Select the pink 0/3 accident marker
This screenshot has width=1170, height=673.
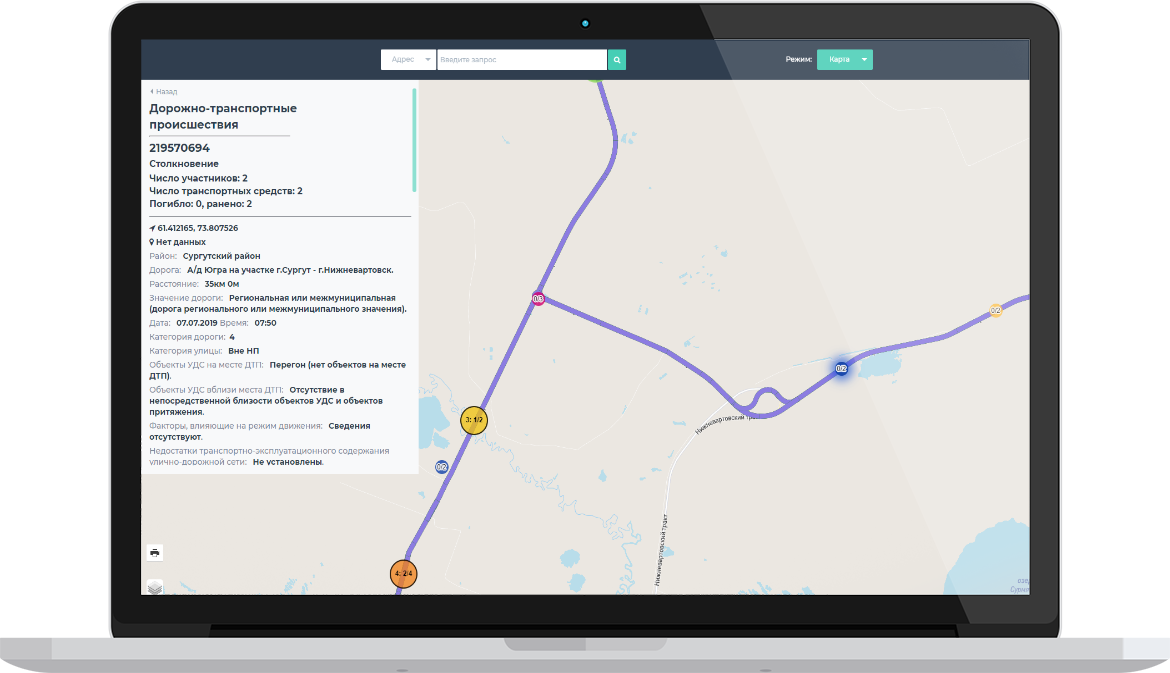pos(538,299)
